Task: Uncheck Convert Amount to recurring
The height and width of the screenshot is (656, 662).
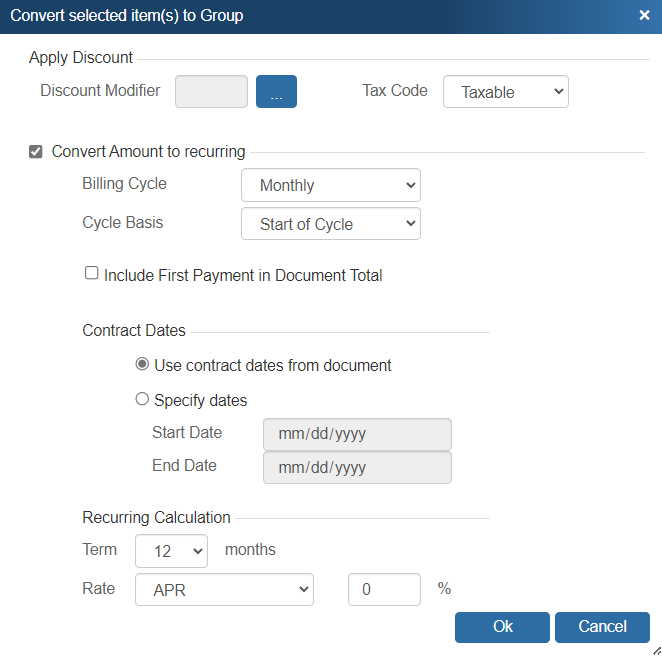Action: coord(36,152)
